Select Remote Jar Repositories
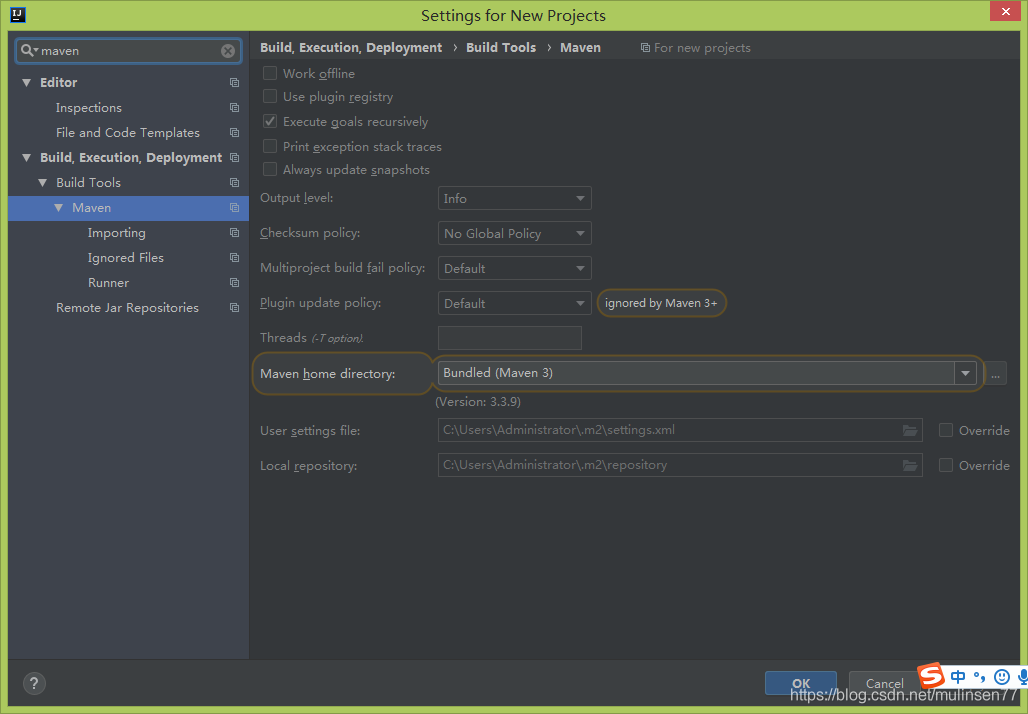1028x714 pixels. point(127,307)
